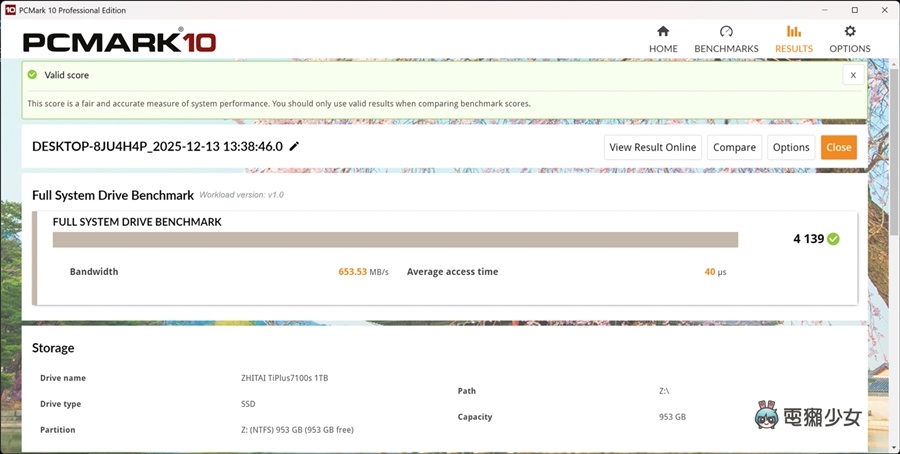900x454 pixels.
Task: Click the Home house icon
Action: pos(663,32)
